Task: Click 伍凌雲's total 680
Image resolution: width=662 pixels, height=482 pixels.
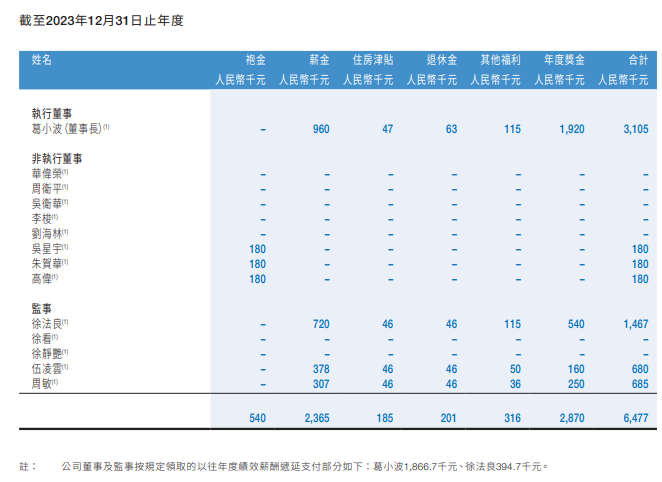Action: click(x=640, y=369)
